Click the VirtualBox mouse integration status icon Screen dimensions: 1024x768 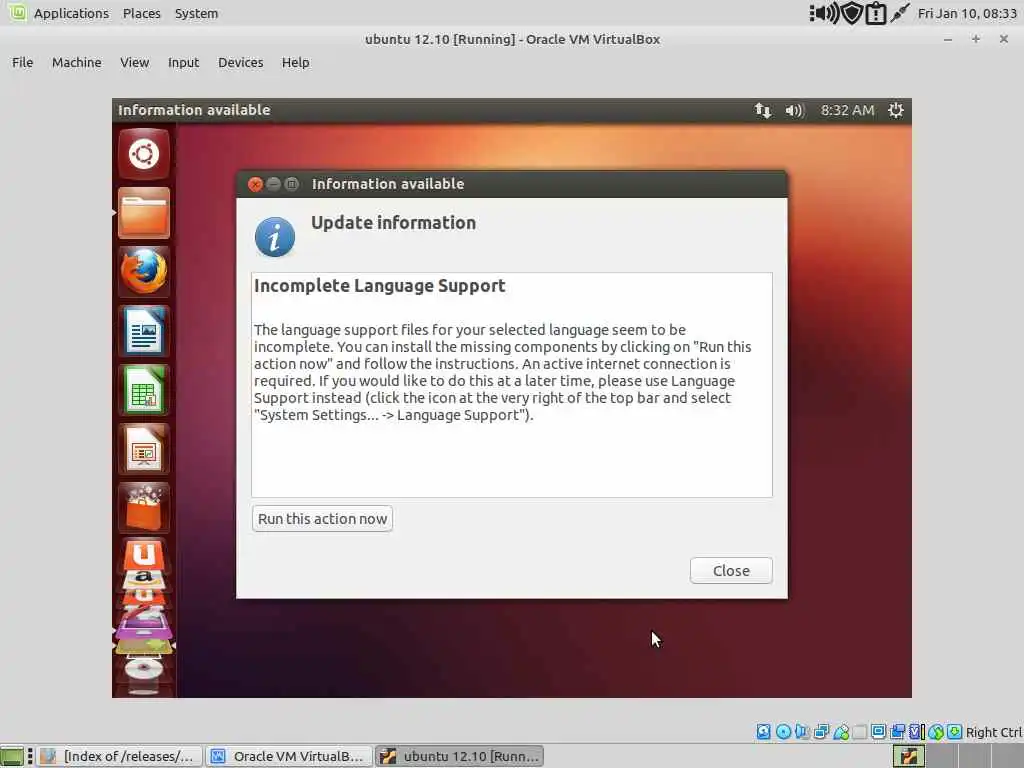coord(936,732)
